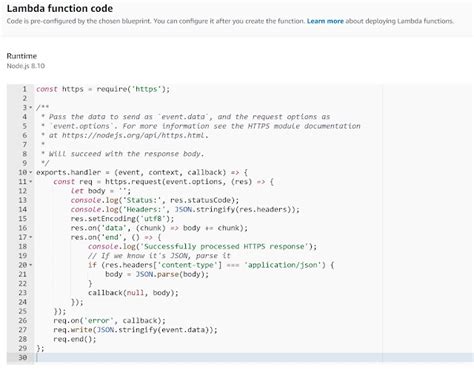
Task: Collapse the https.request fold on line 11
Action: (x=31, y=182)
